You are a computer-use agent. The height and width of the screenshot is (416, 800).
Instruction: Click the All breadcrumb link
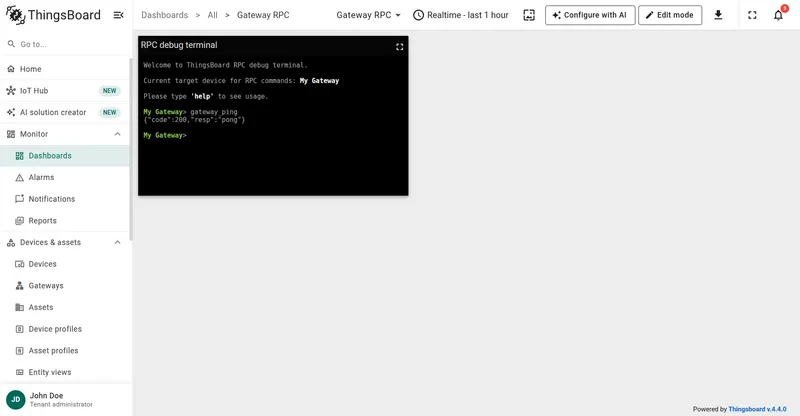tap(212, 15)
